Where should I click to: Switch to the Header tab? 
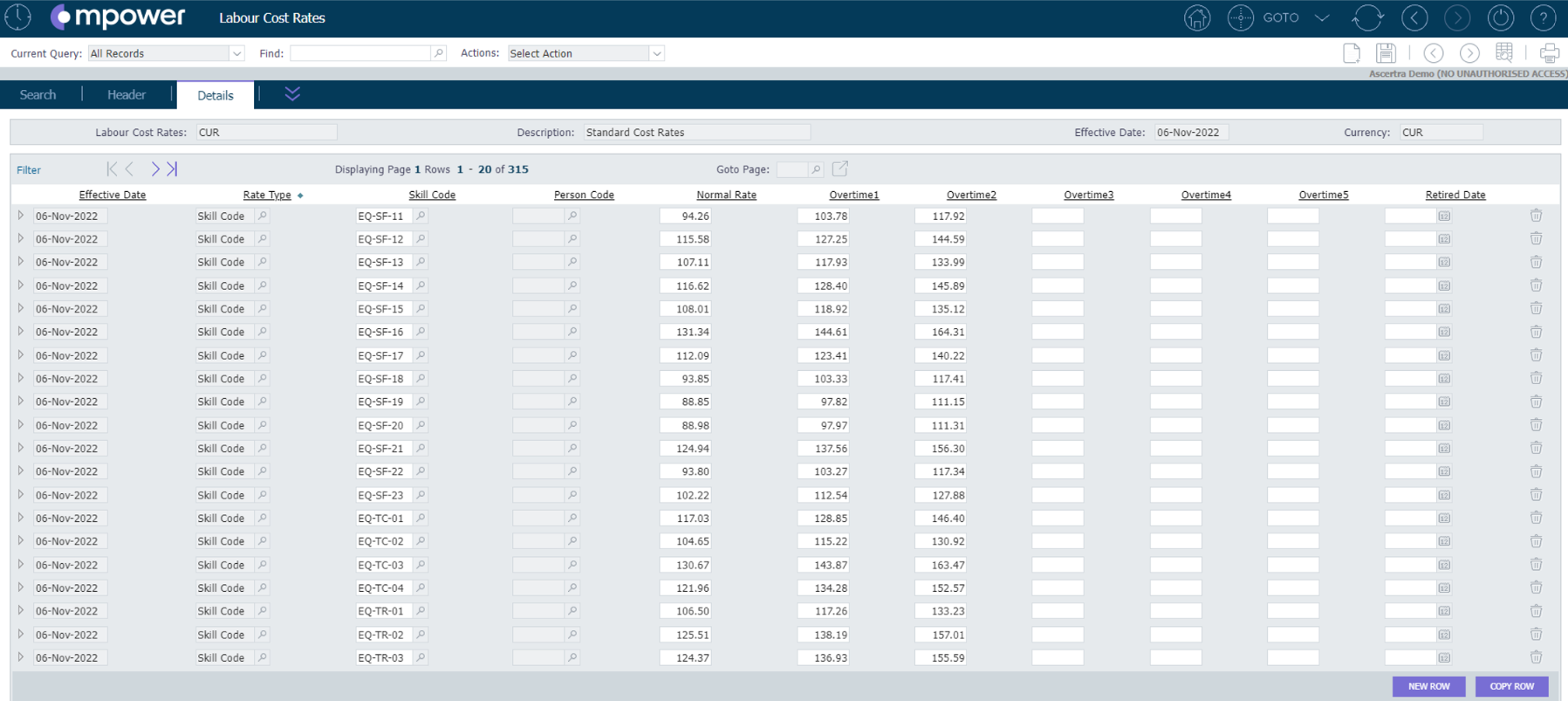coord(127,95)
